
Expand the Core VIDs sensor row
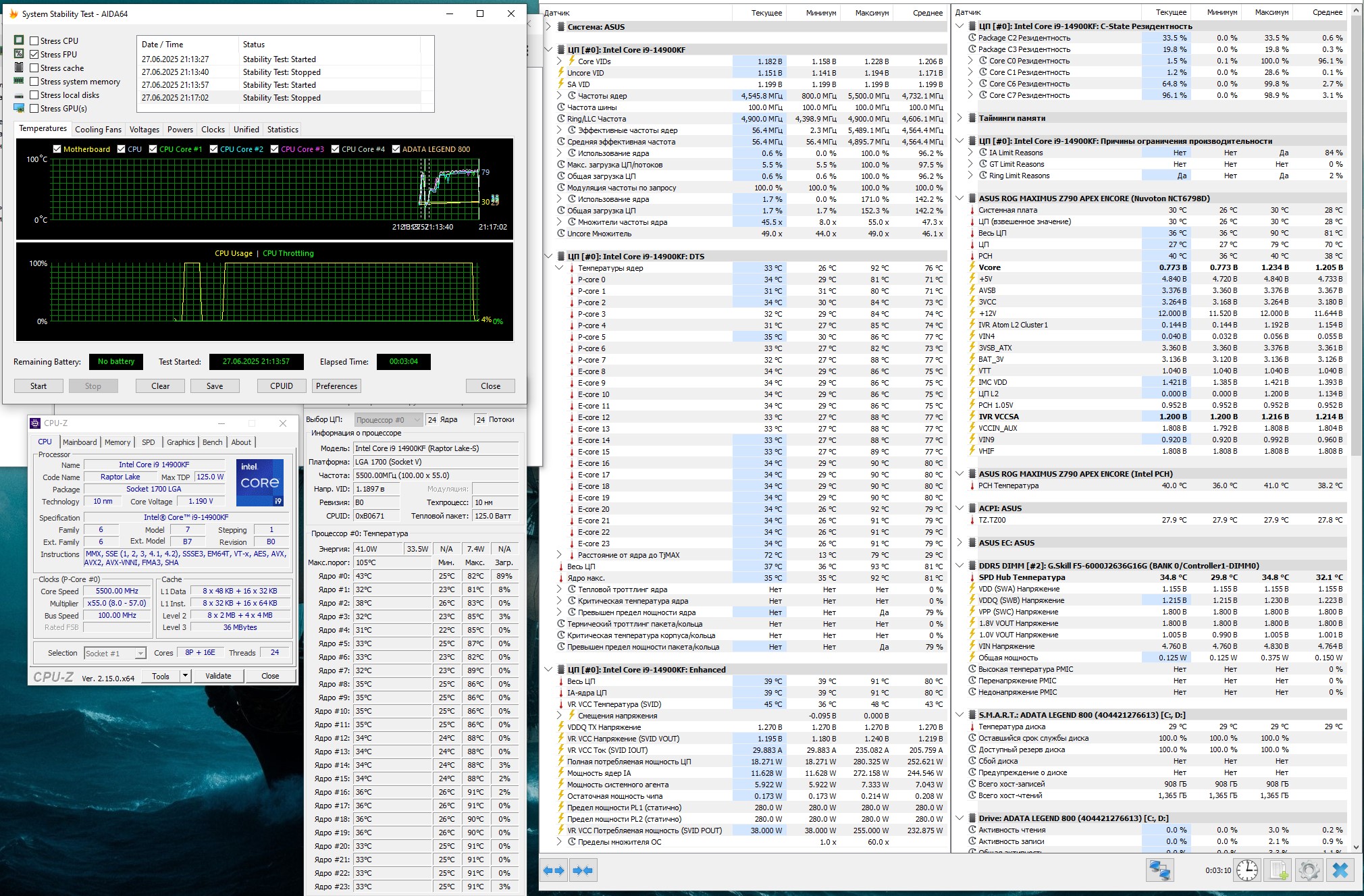click(x=560, y=61)
